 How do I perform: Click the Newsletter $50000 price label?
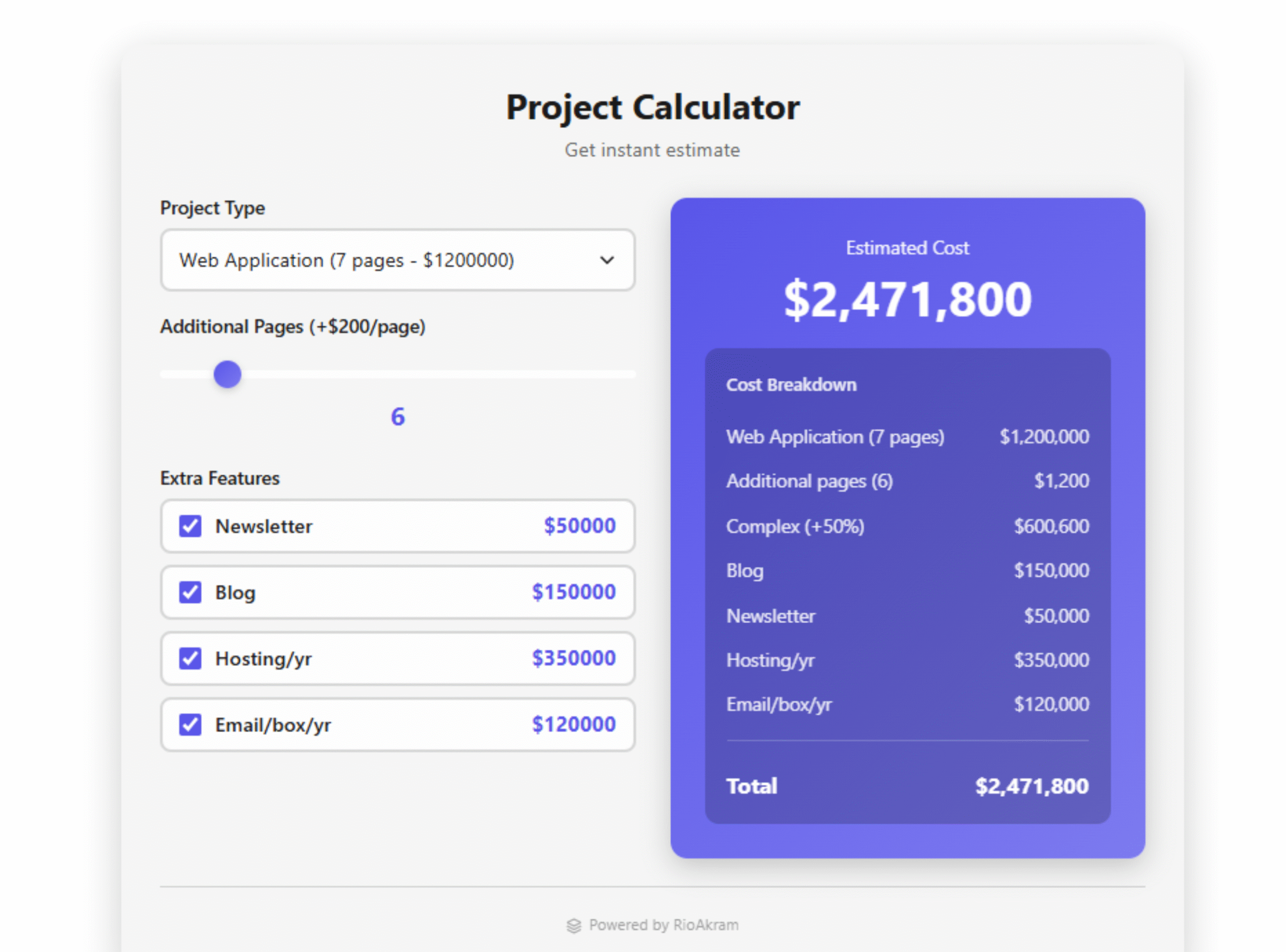point(579,526)
